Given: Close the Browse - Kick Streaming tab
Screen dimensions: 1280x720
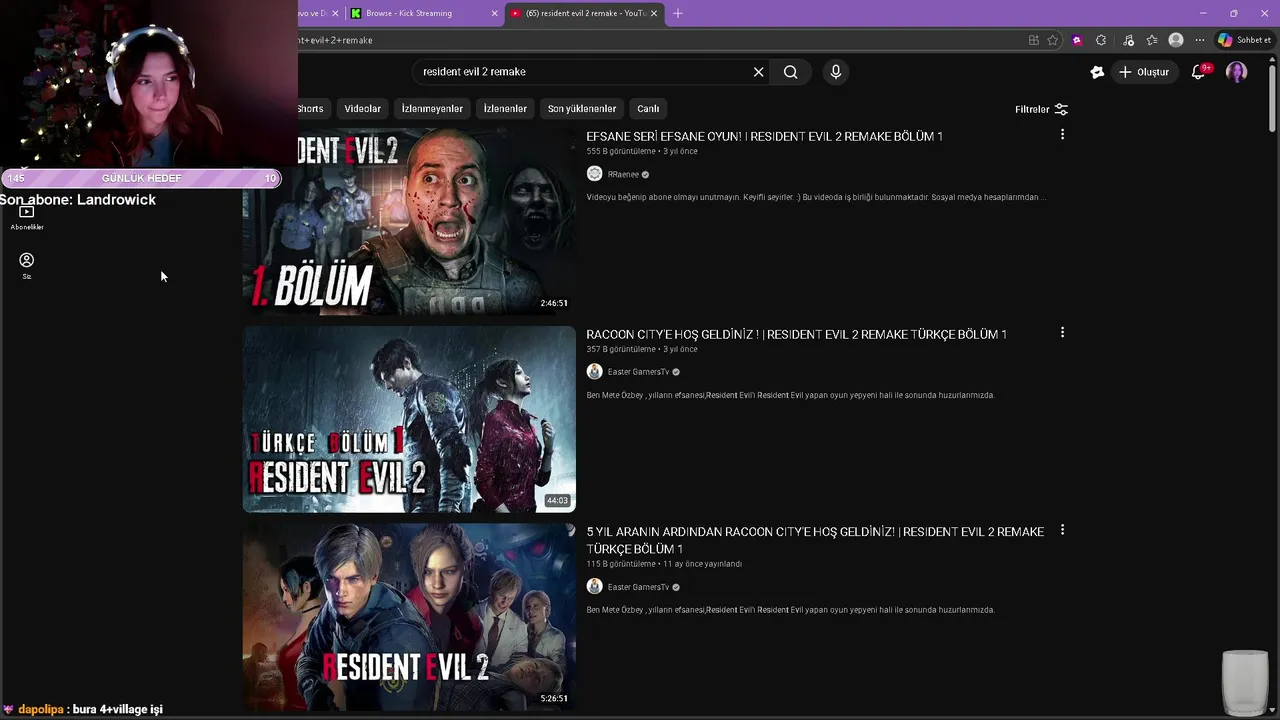Looking at the screenshot, I should [494, 13].
